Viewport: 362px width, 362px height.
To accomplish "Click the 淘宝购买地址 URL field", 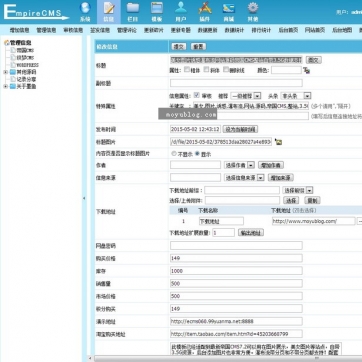I will [x=236, y=334].
